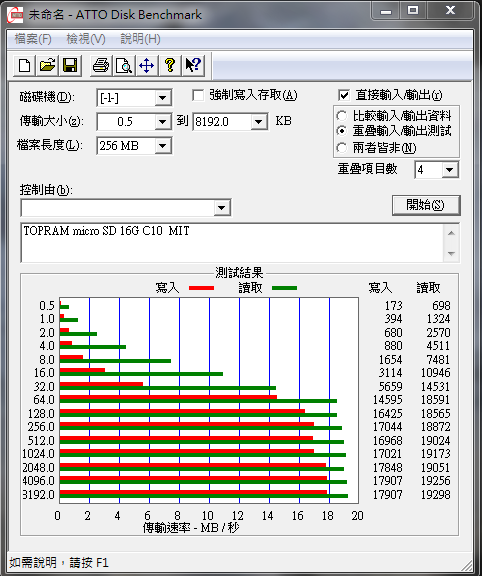Click read value 698 for 0.5 row
Image resolution: width=482 pixels, height=576 pixels.
pyautogui.click(x=441, y=306)
